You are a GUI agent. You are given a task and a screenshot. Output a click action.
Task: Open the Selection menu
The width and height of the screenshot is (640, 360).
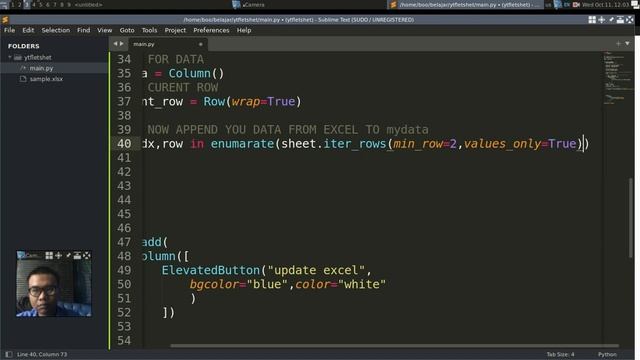56,30
